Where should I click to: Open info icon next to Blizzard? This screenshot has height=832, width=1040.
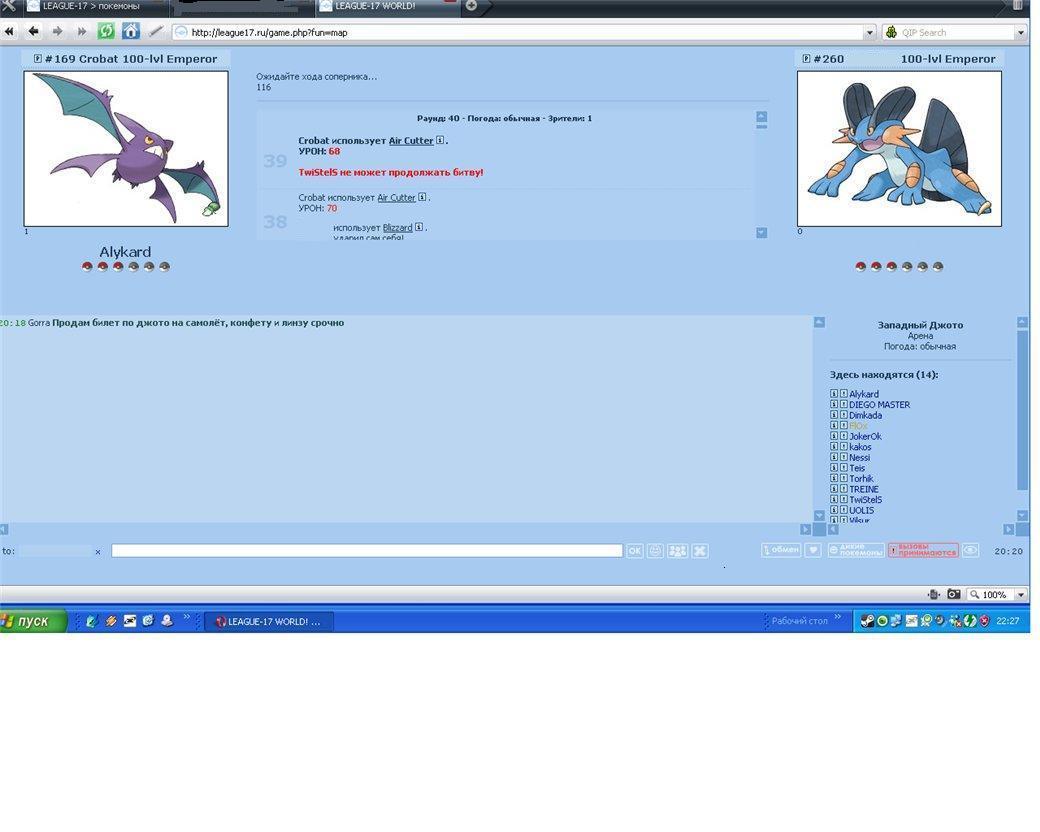[x=419, y=227]
